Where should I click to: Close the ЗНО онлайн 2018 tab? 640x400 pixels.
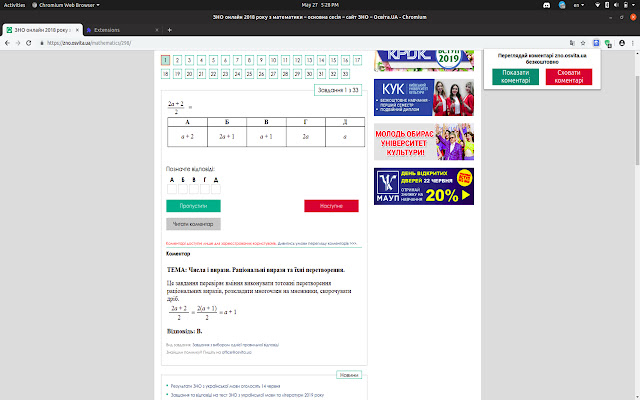click(77, 30)
